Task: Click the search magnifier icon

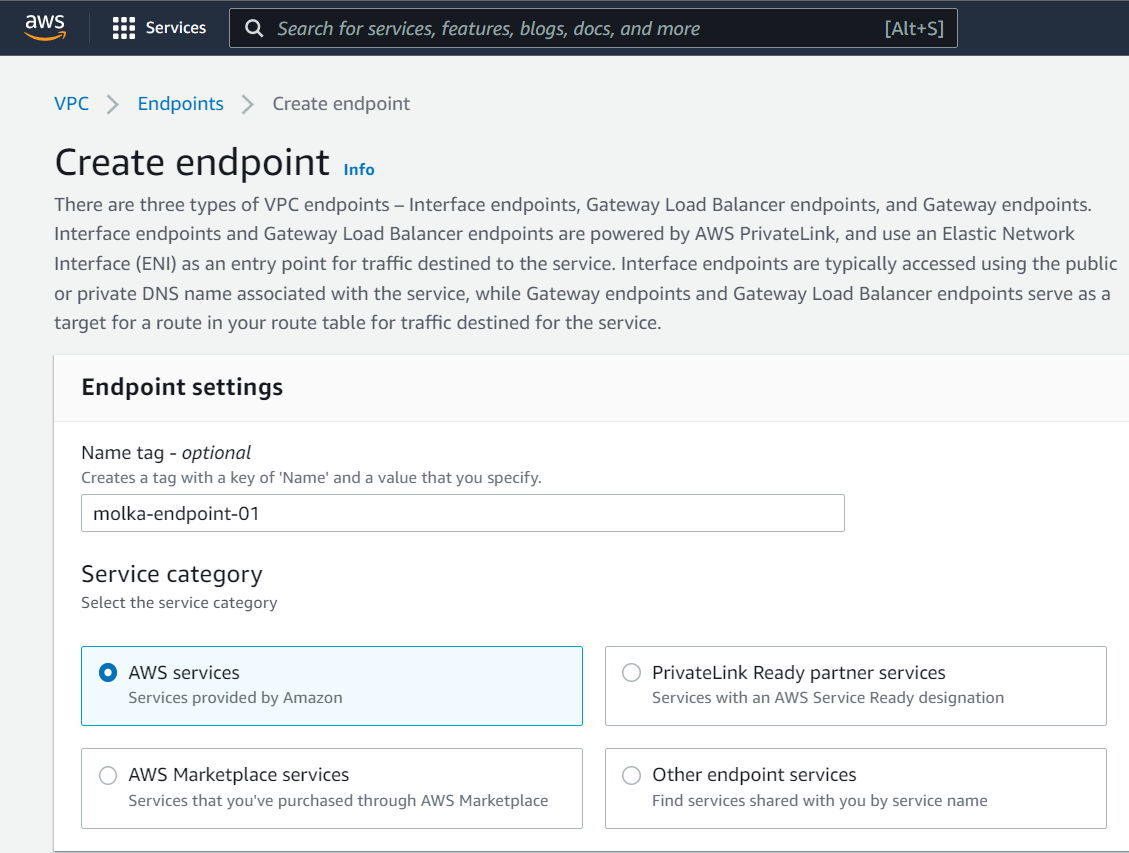Action: coord(253,27)
